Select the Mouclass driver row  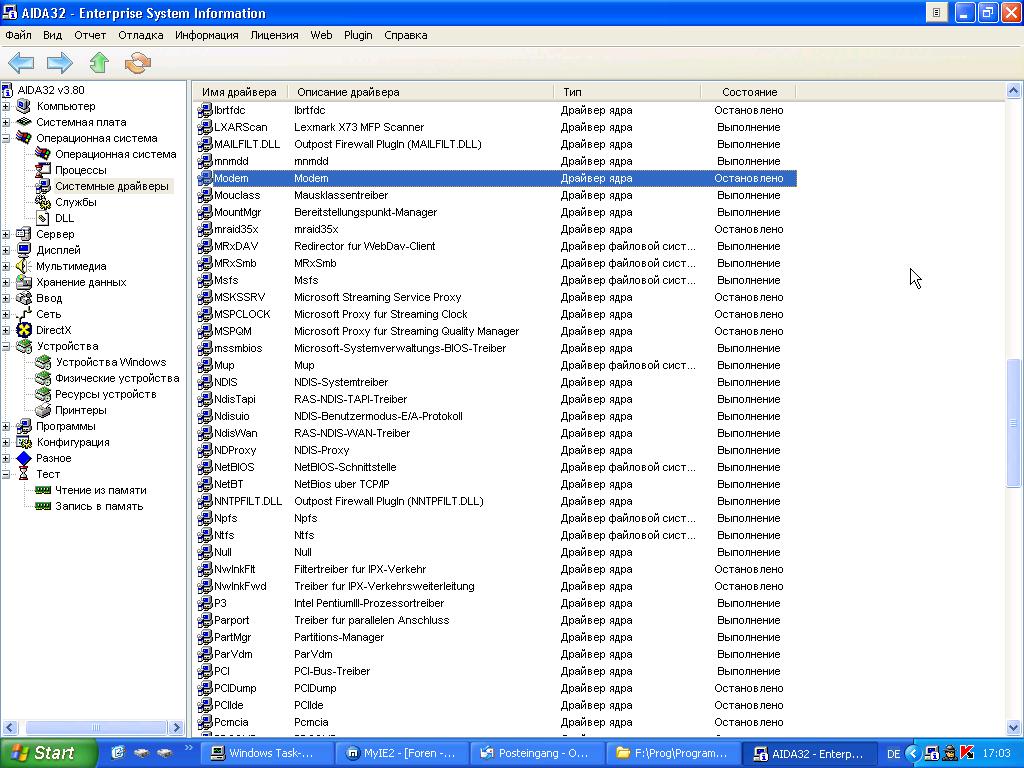(x=496, y=195)
